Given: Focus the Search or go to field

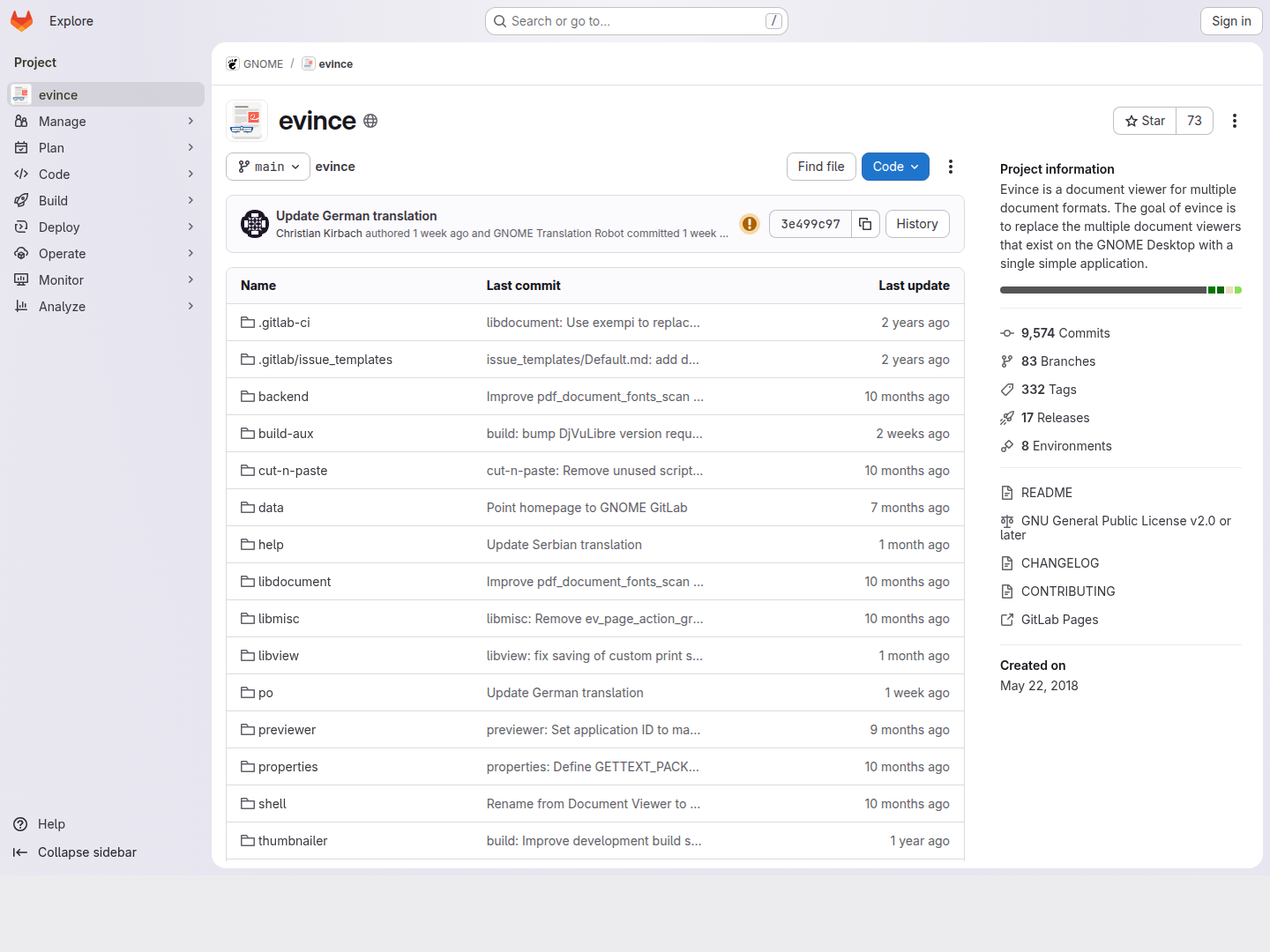Looking at the screenshot, I should (637, 21).
